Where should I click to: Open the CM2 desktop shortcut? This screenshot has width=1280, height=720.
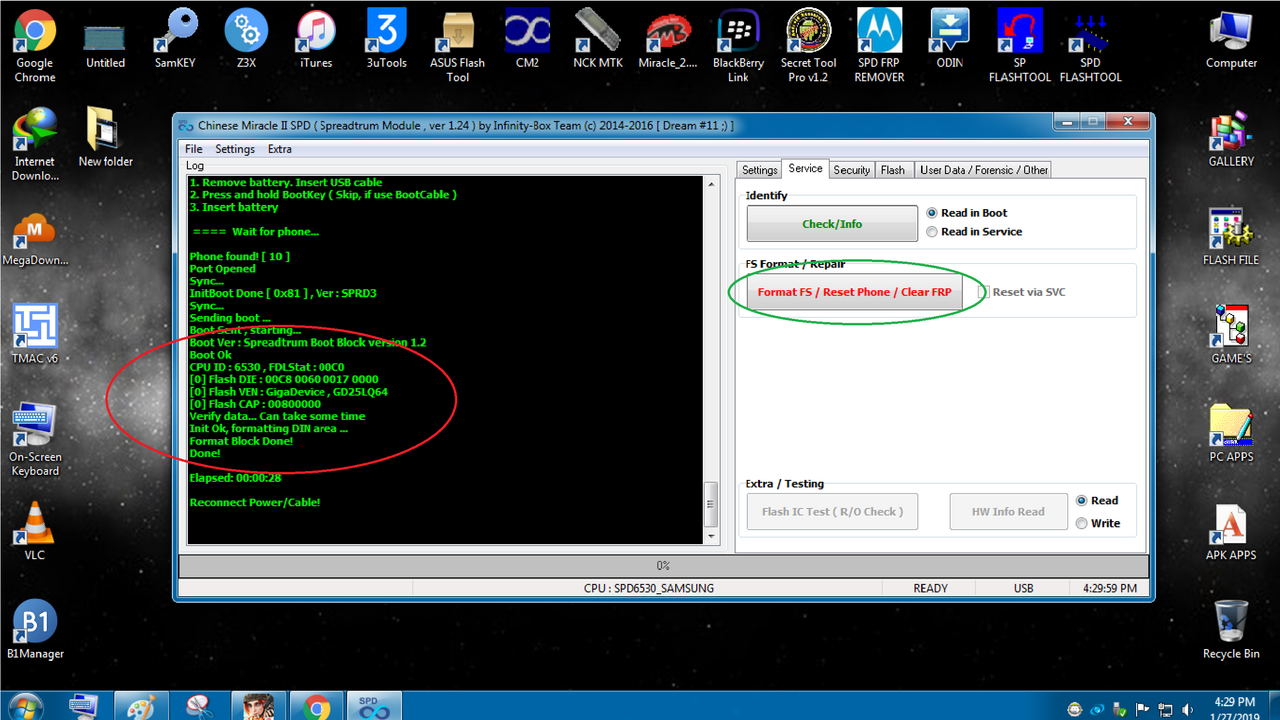coord(527,40)
